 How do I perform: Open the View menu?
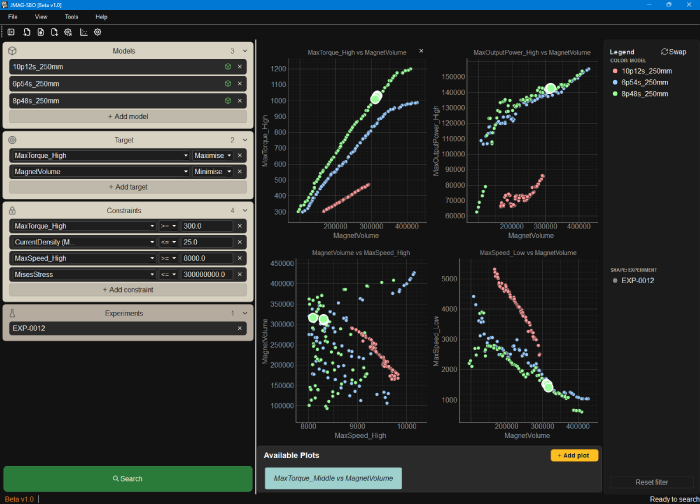pyautogui.click(x=41, y=17)
